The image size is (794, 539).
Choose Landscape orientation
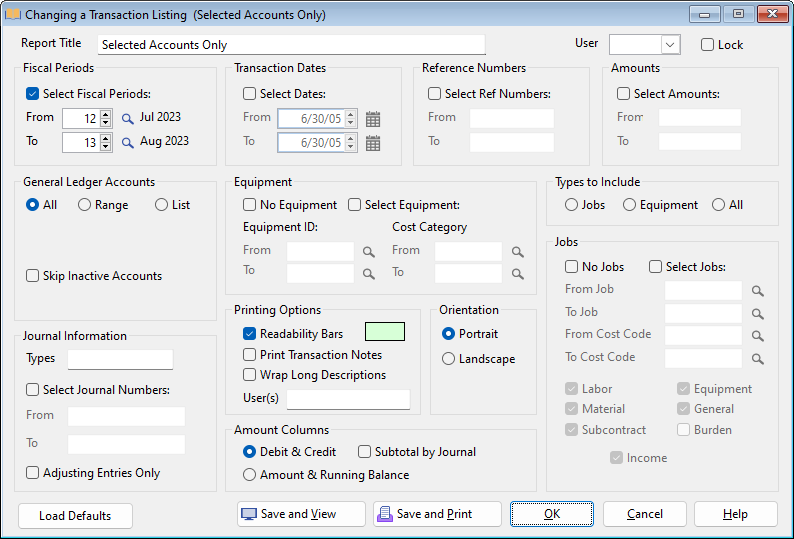pyautogui.click(x=448, y=359)
